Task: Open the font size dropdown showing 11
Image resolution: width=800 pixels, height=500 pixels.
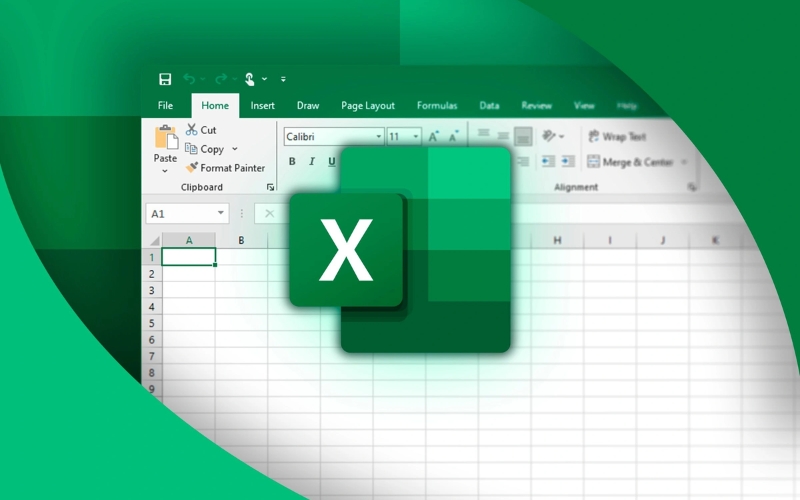Action: (416, 137)
